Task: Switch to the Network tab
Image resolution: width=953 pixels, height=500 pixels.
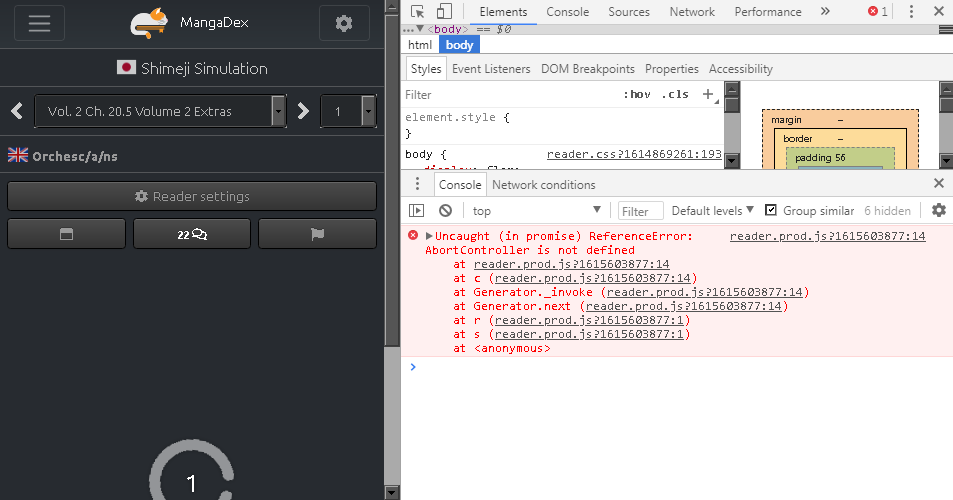Action: (x=692, y=12)
